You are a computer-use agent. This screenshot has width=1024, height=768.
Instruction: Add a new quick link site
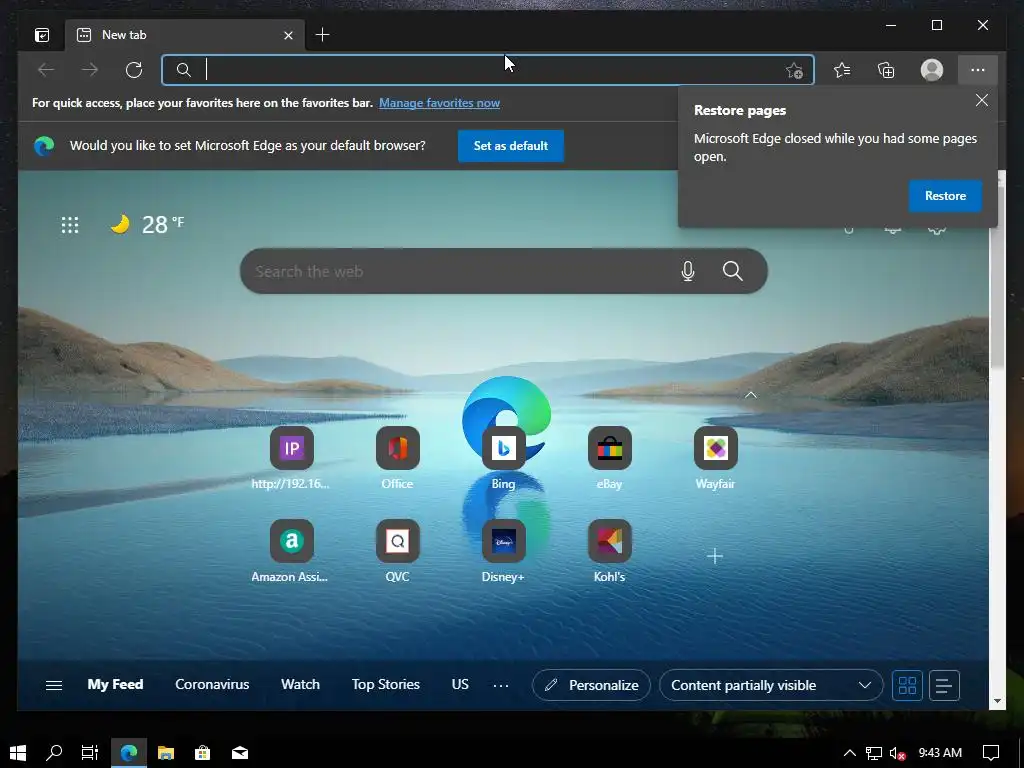pos(715,556)
